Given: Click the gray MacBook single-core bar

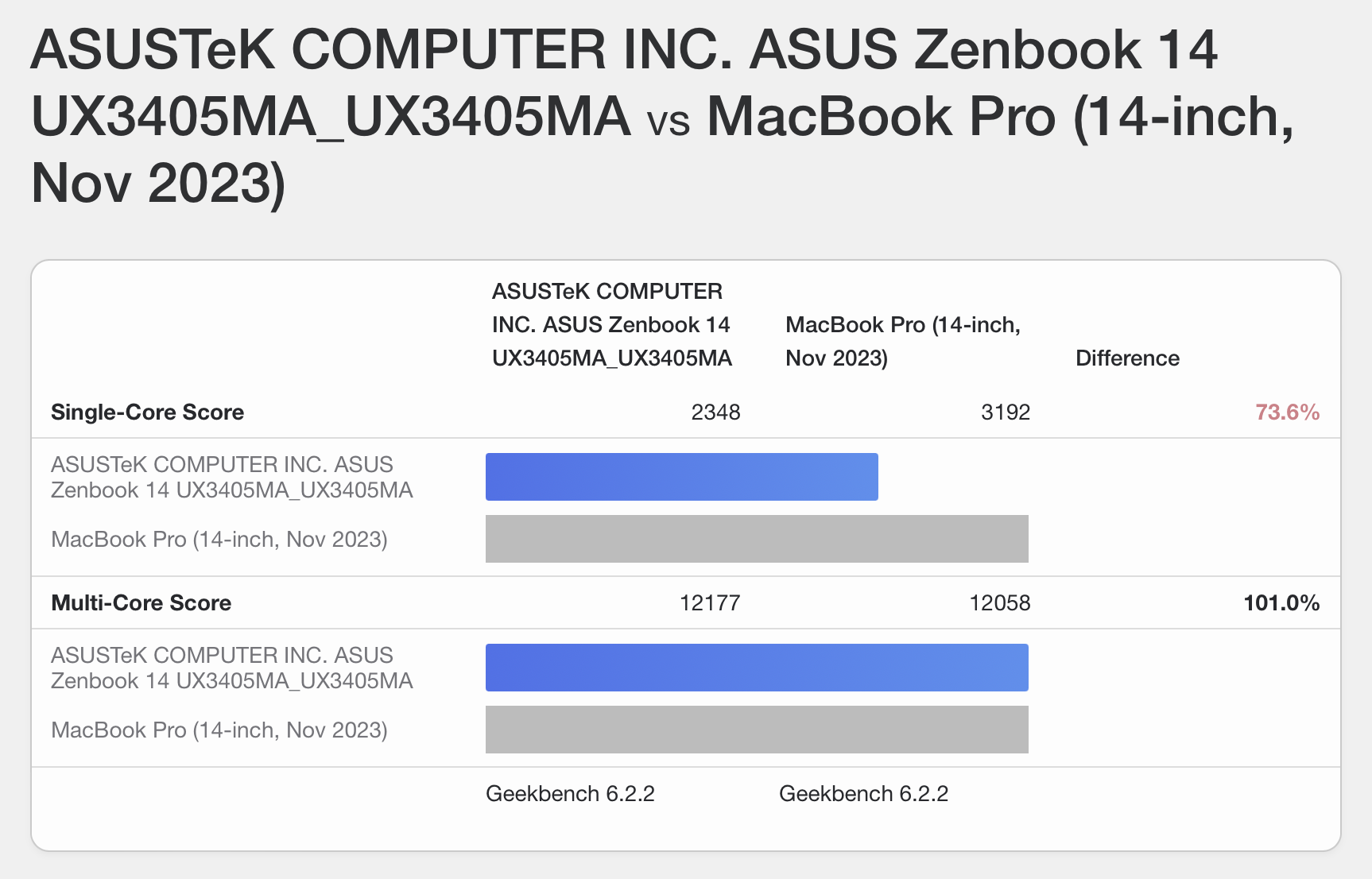Looking at the screenshot, I should point(757,539).
